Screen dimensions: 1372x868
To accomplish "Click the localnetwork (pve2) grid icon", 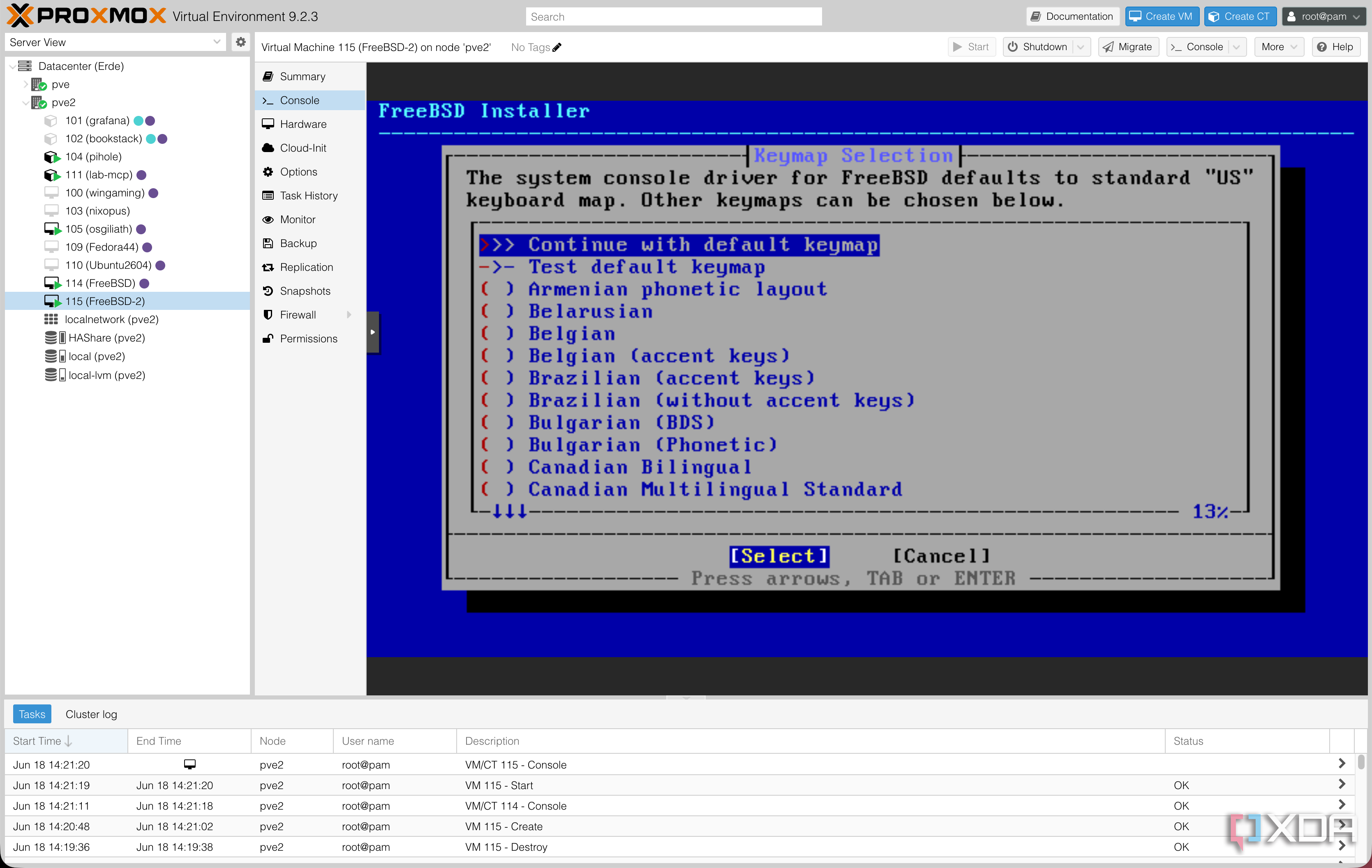I will point(51,319).
